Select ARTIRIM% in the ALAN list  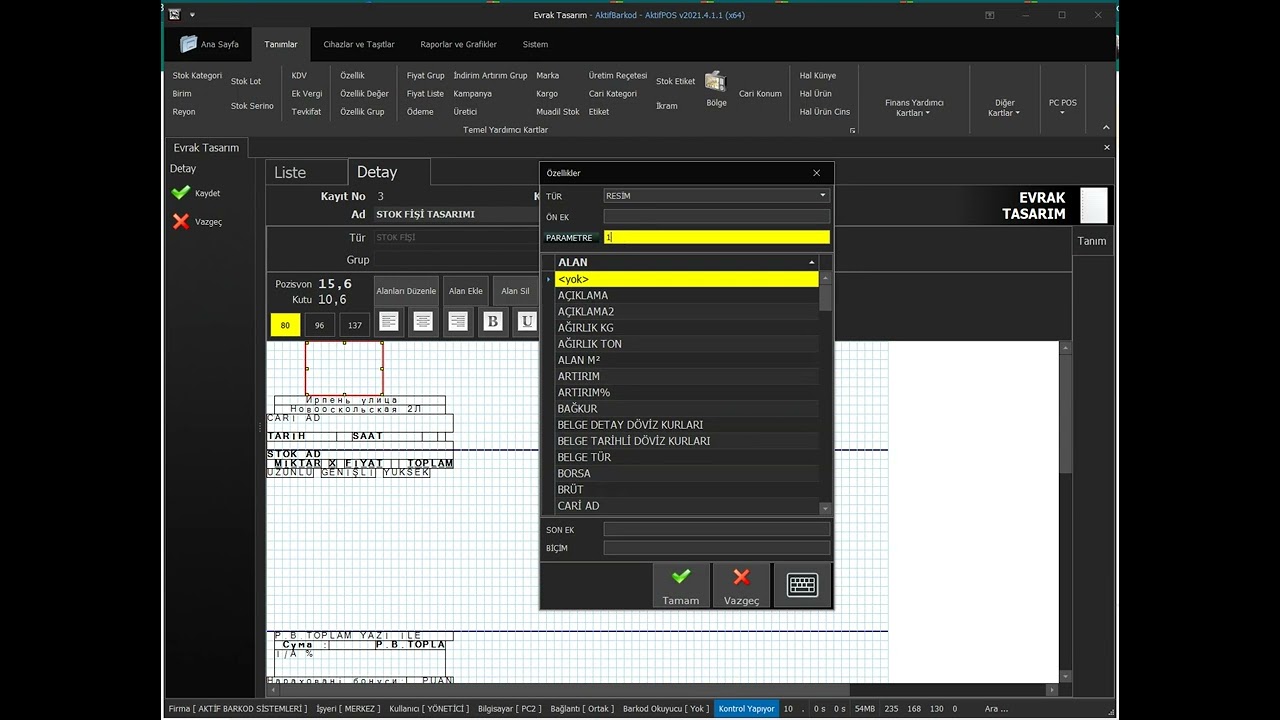(x=686, y=392)
